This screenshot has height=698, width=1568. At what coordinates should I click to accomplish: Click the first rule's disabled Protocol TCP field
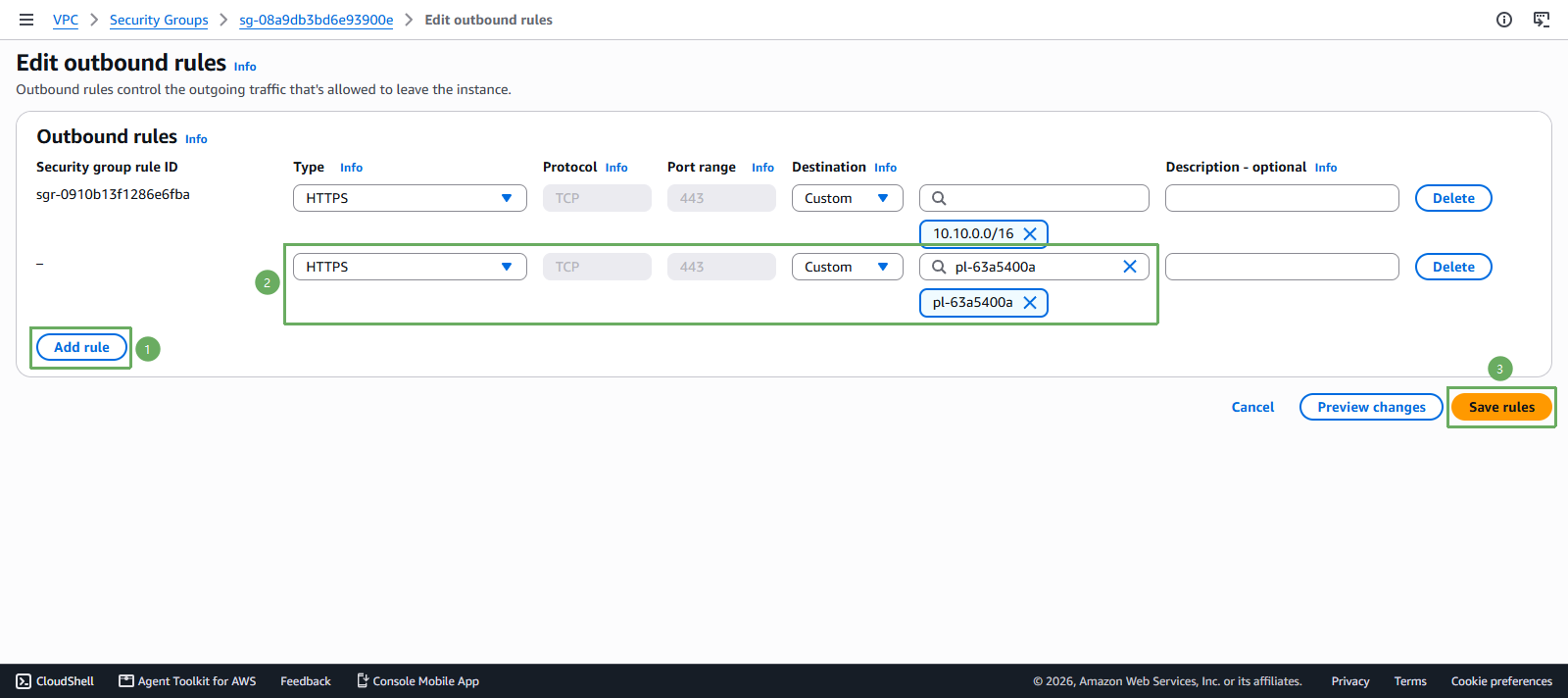[597, 198]
